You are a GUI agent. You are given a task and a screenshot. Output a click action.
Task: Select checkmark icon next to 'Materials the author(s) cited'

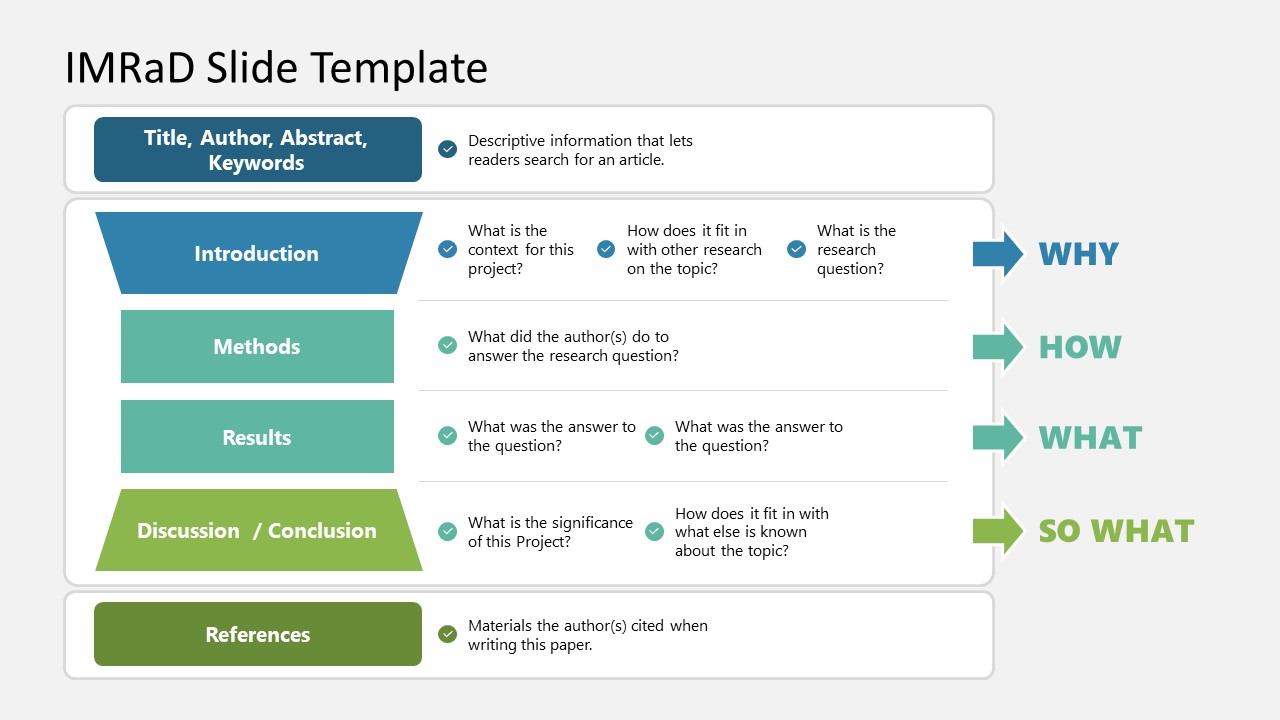[448, 634]
